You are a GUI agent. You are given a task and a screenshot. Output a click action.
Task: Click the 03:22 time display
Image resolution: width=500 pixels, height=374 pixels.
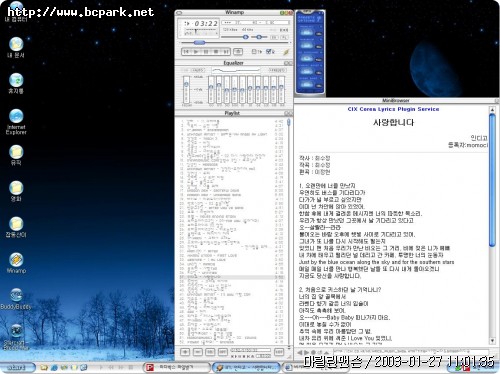206,24
